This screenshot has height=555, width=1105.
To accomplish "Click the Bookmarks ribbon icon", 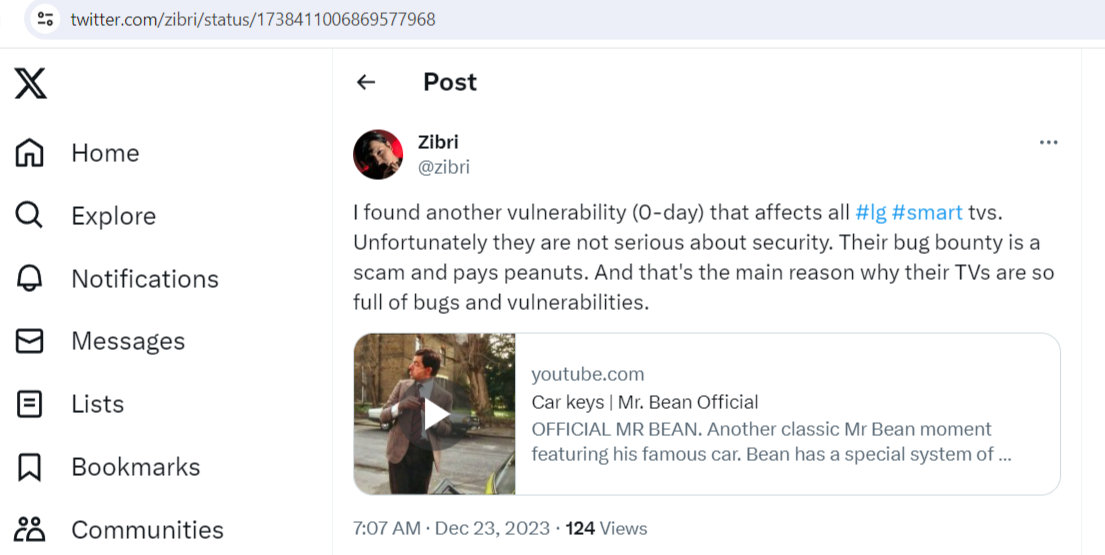I will (x=30, y=467).
